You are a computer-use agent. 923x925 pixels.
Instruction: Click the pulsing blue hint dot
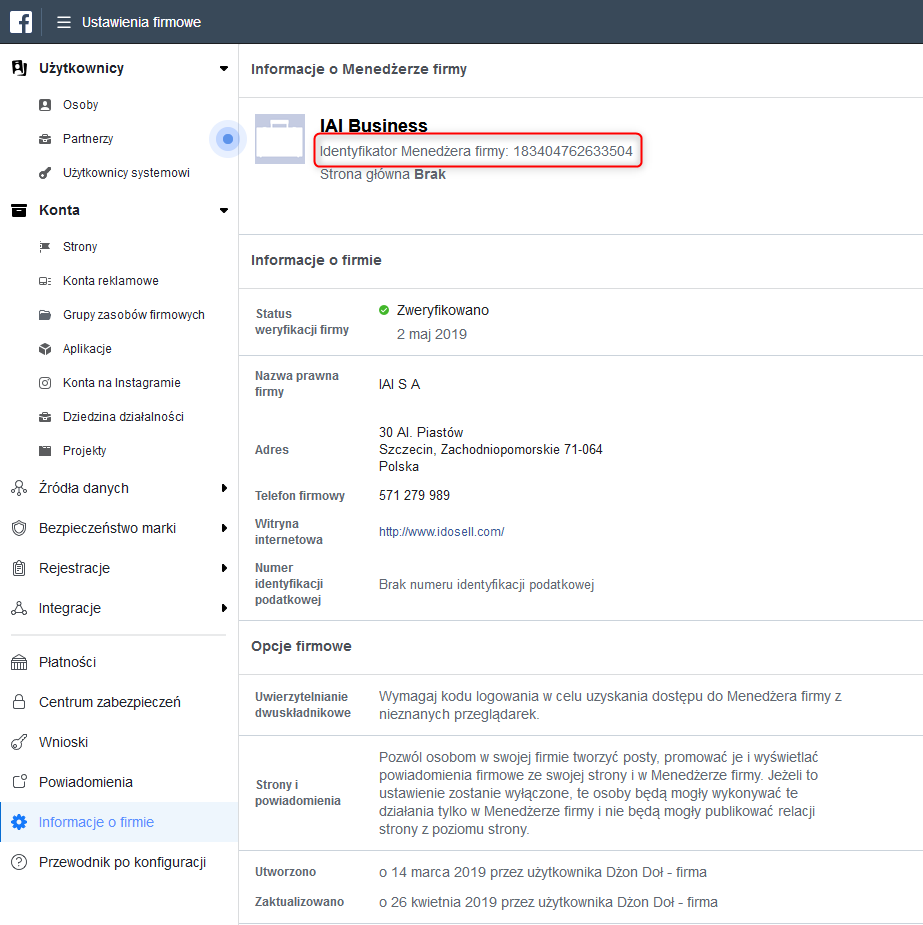tap(228, 139)
